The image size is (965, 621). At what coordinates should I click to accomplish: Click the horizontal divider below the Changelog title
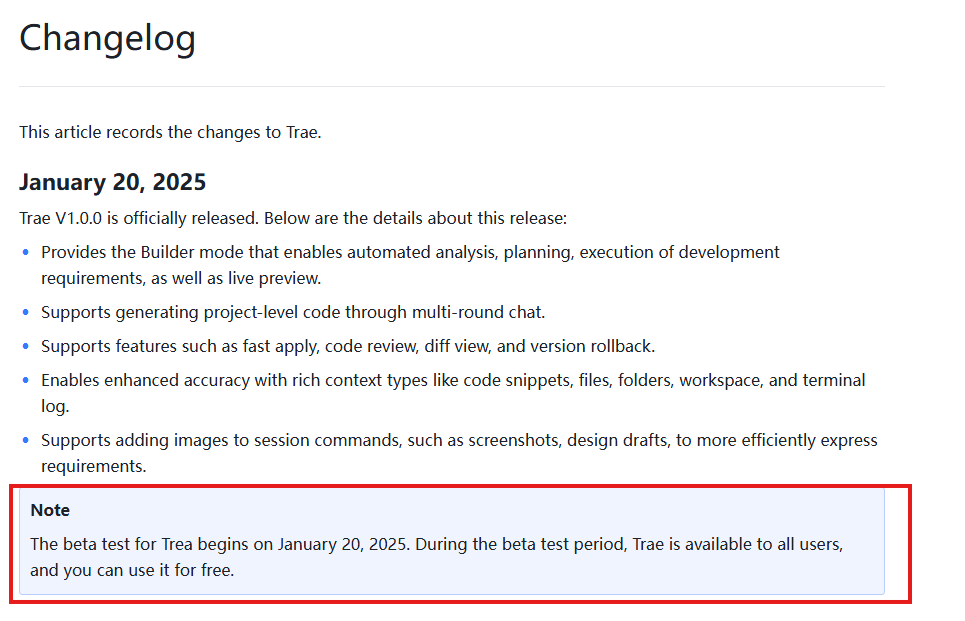pos(452,86)
